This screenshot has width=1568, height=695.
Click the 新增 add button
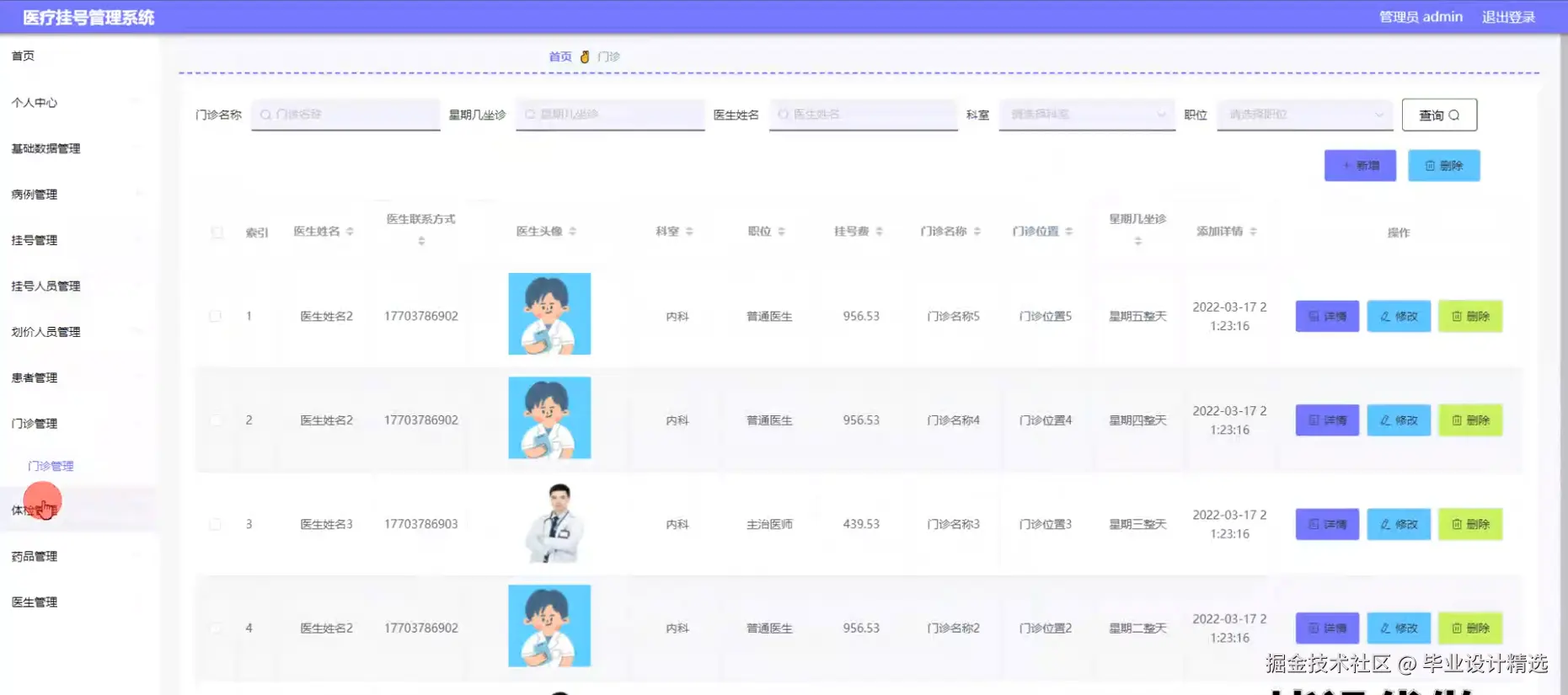[x=1360, y=165]
